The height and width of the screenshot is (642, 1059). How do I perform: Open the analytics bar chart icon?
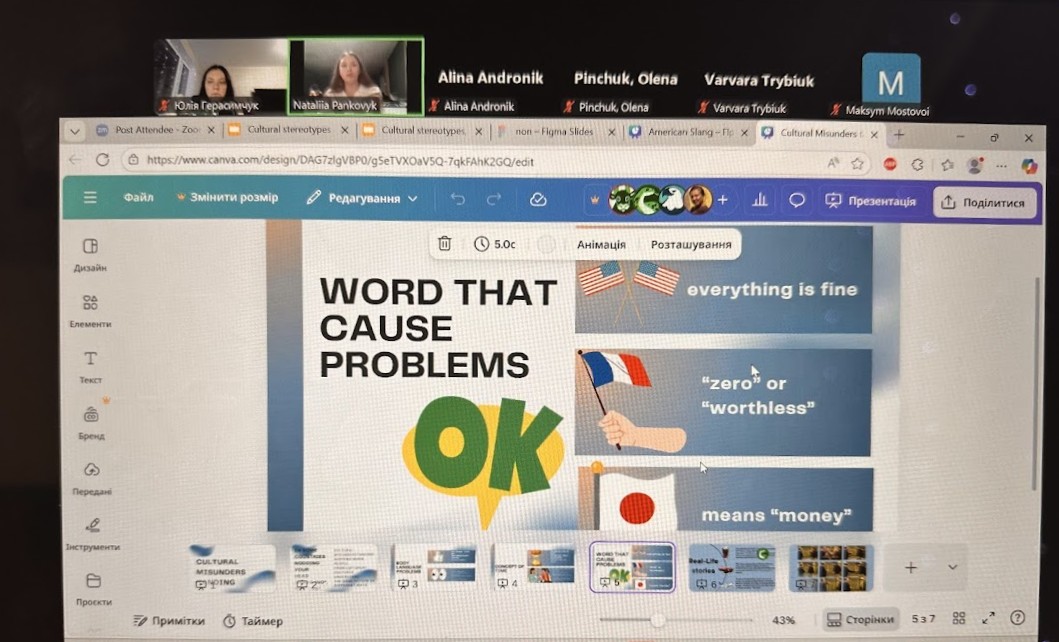[x=760, y=200]
